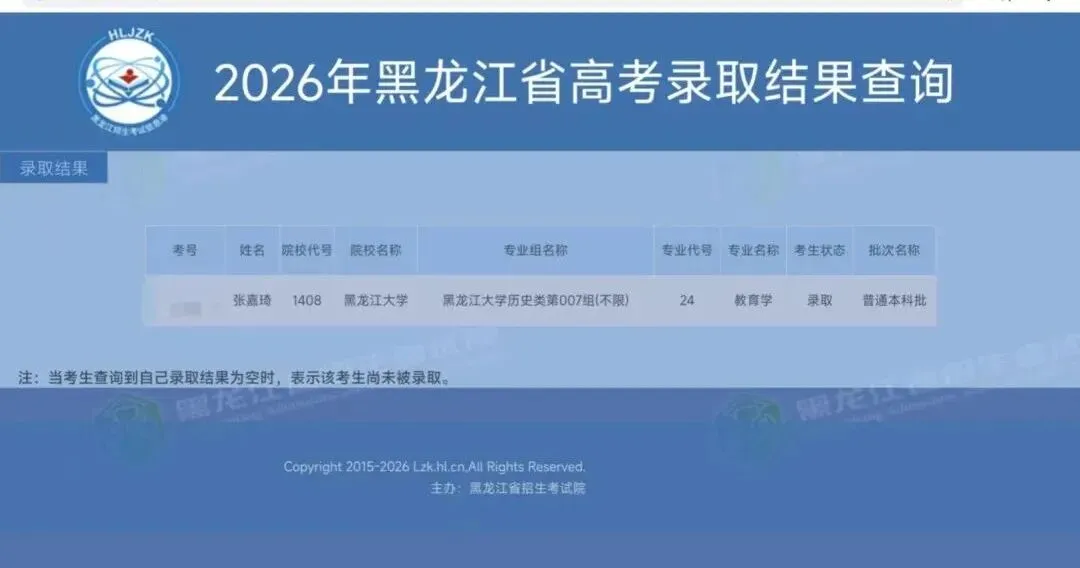The width and height of the screenshot is (1080, 568).
Task: Click the 姓名 column header
Action: pyautogui.click(x=252, y=250)
